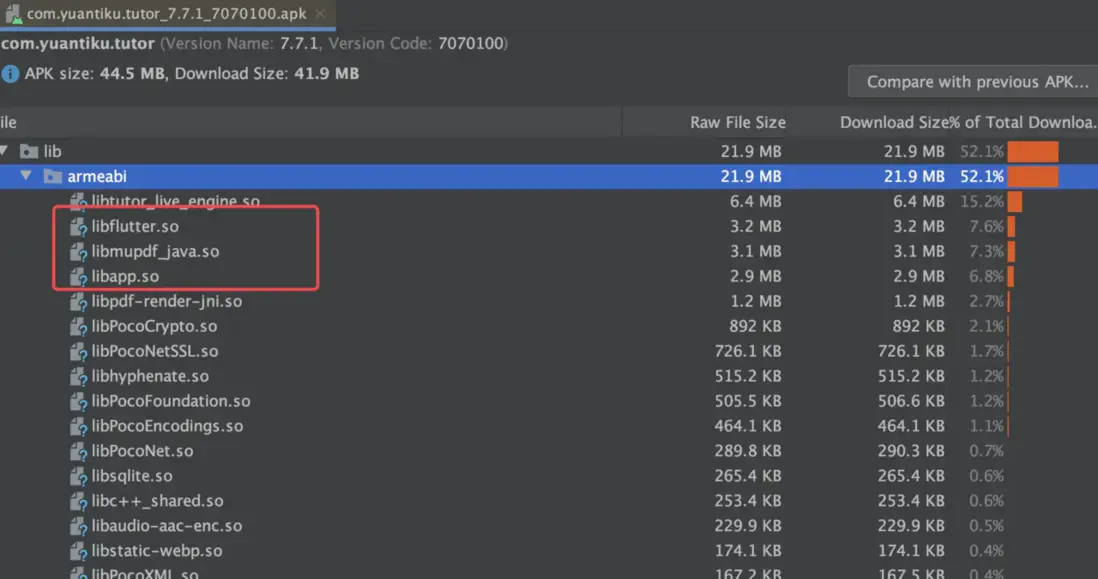Click the libPocoNetSSL.so file icon
This screenshot has width=1098, height=579.
(78, 351)
